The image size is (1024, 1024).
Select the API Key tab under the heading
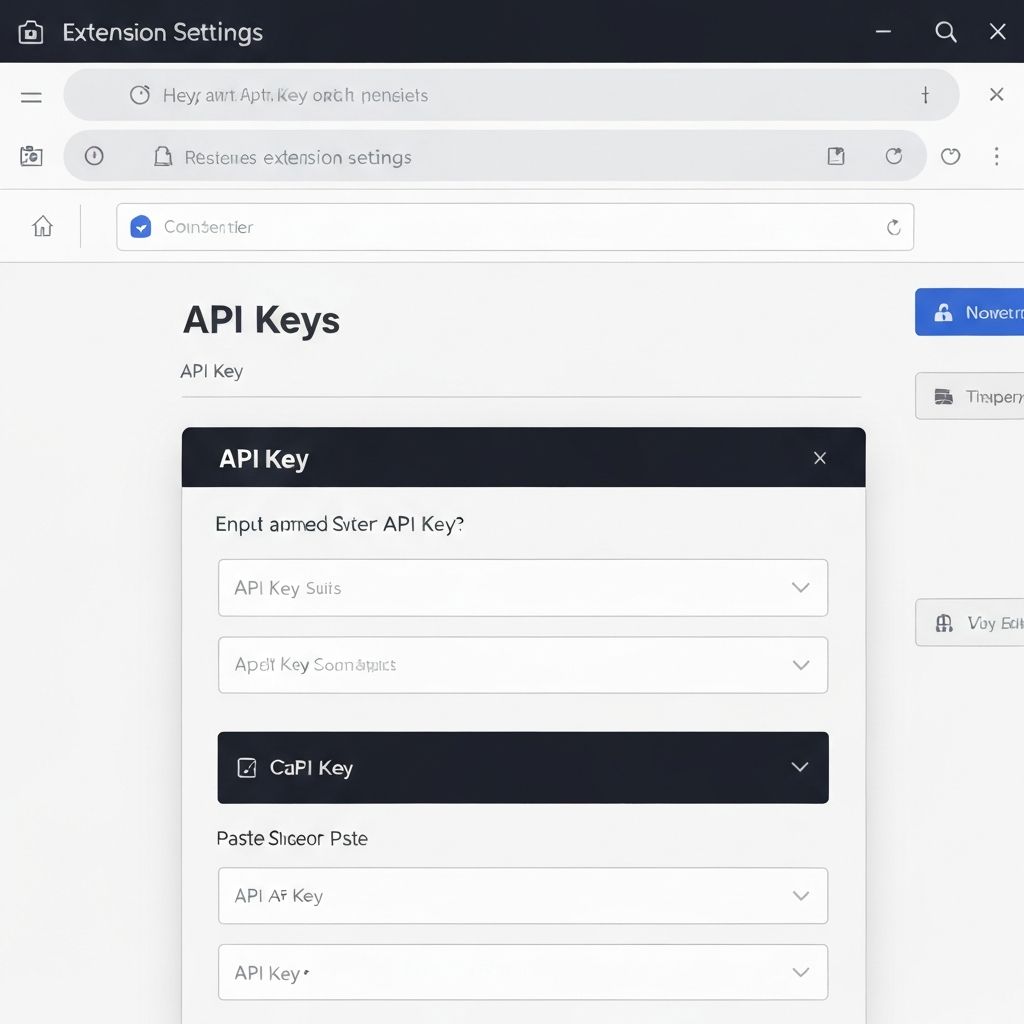point(212,371)
